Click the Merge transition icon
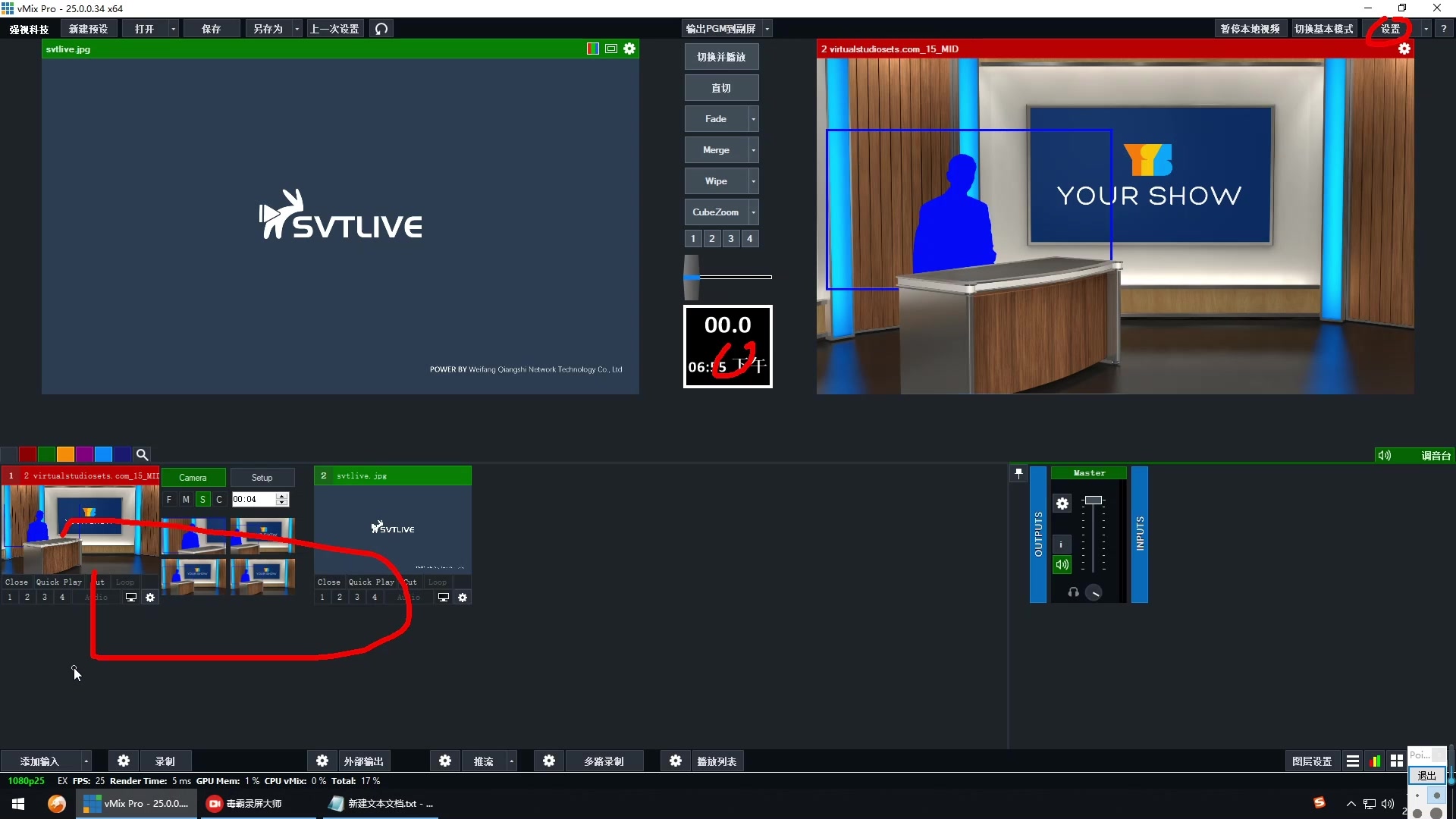Image resolution: width=1456 pixels, height=819 pixels. (716, 150)
